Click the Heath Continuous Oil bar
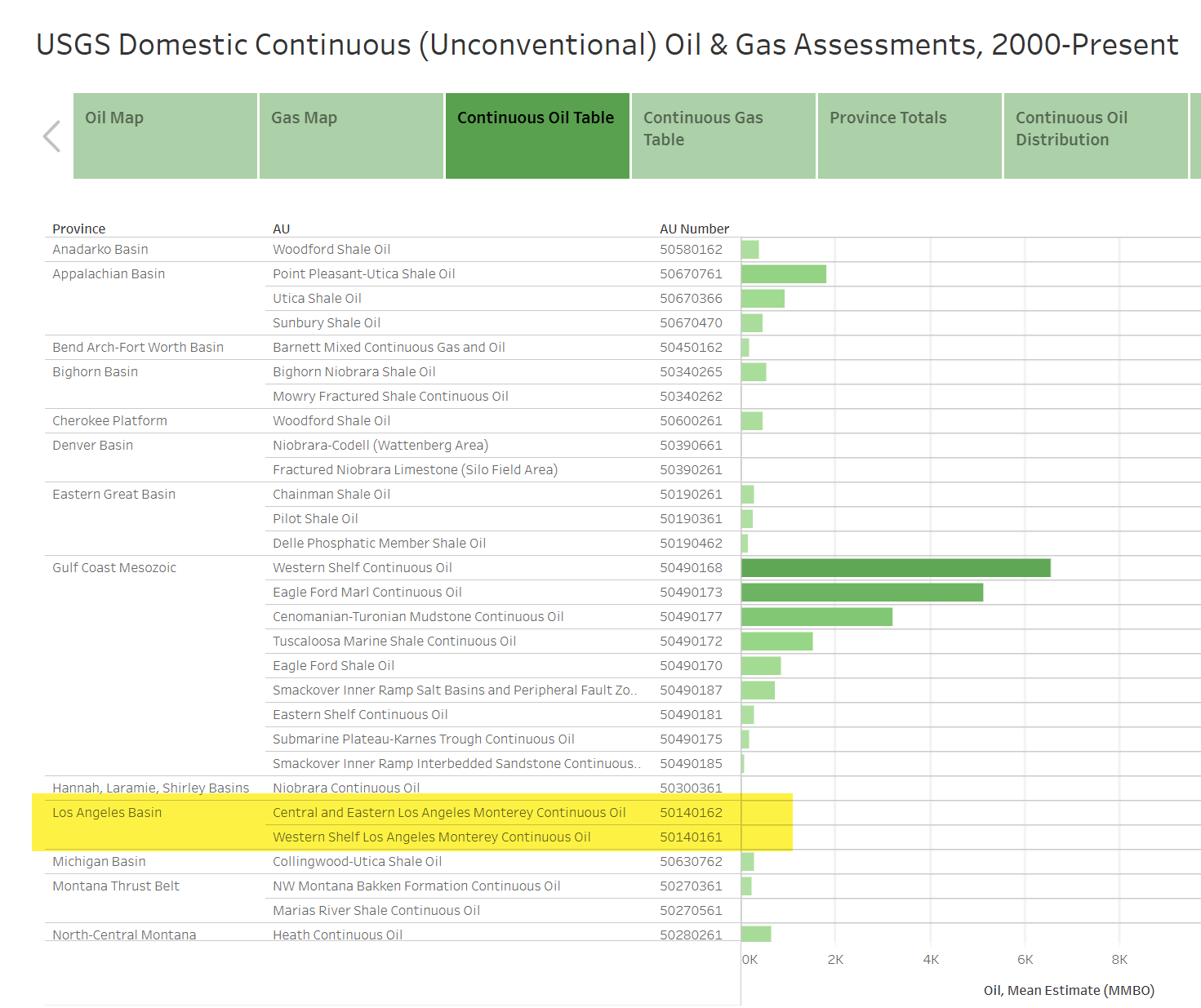Viewport: 1201px width, 1008px height. click(x=756, y=934)
